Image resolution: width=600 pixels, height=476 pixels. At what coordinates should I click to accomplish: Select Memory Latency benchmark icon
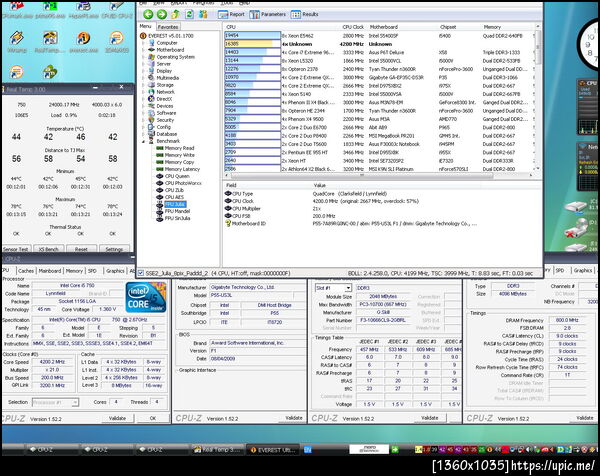pos(160,169)
